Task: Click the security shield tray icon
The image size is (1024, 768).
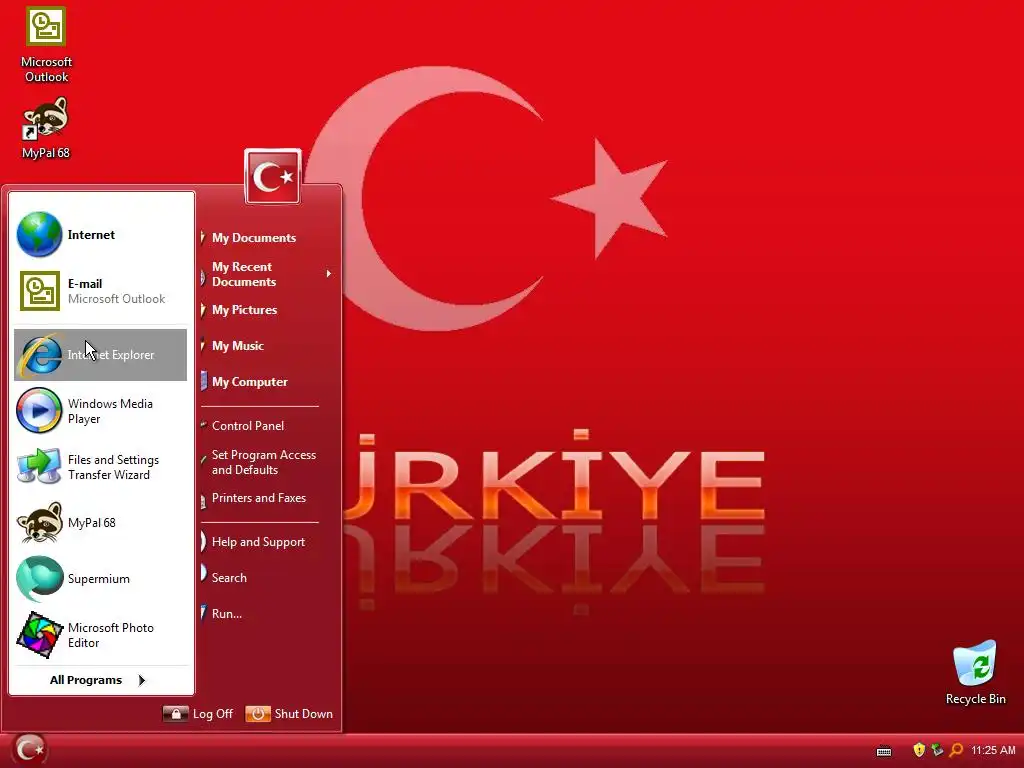Action: [x=919, y=750]
